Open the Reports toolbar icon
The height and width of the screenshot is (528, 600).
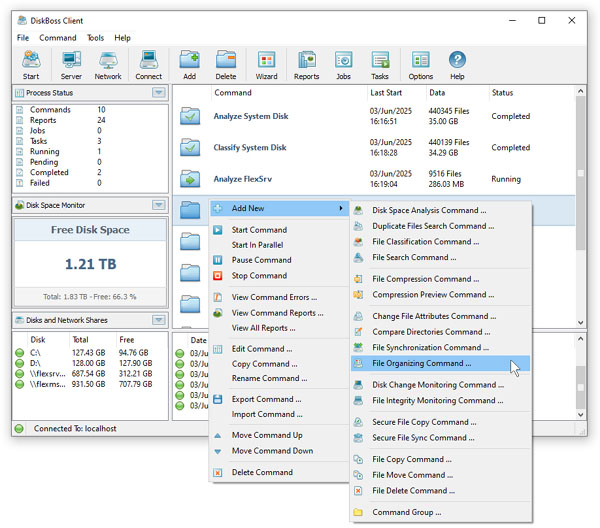307,65
